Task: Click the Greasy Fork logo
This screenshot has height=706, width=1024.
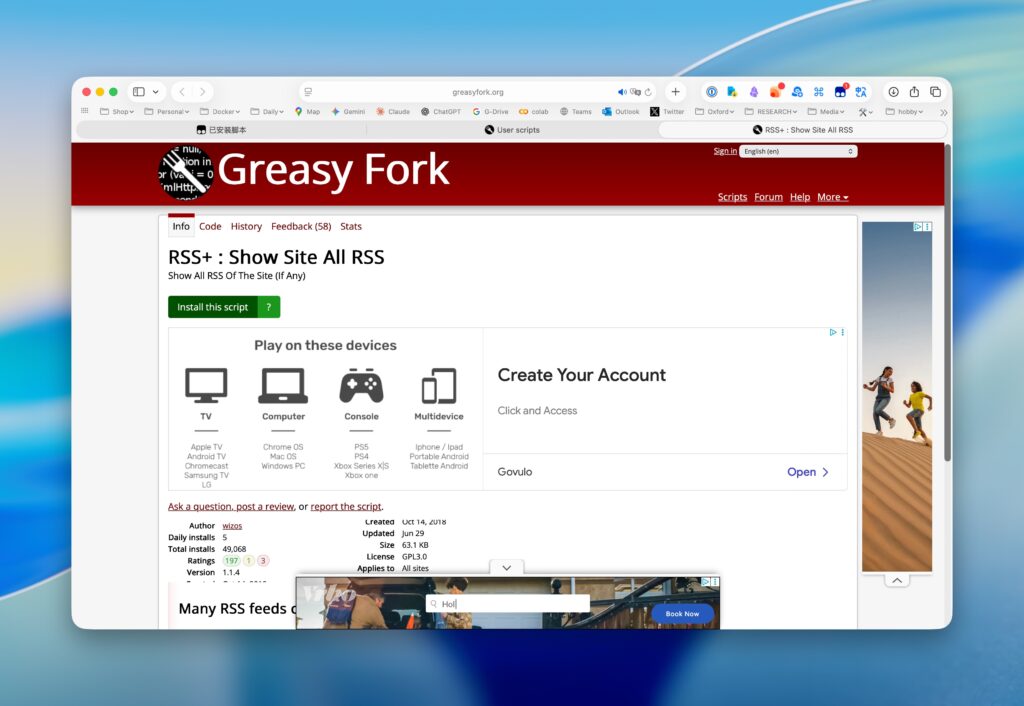Action: pyautogui.click(x=185, y=171)
